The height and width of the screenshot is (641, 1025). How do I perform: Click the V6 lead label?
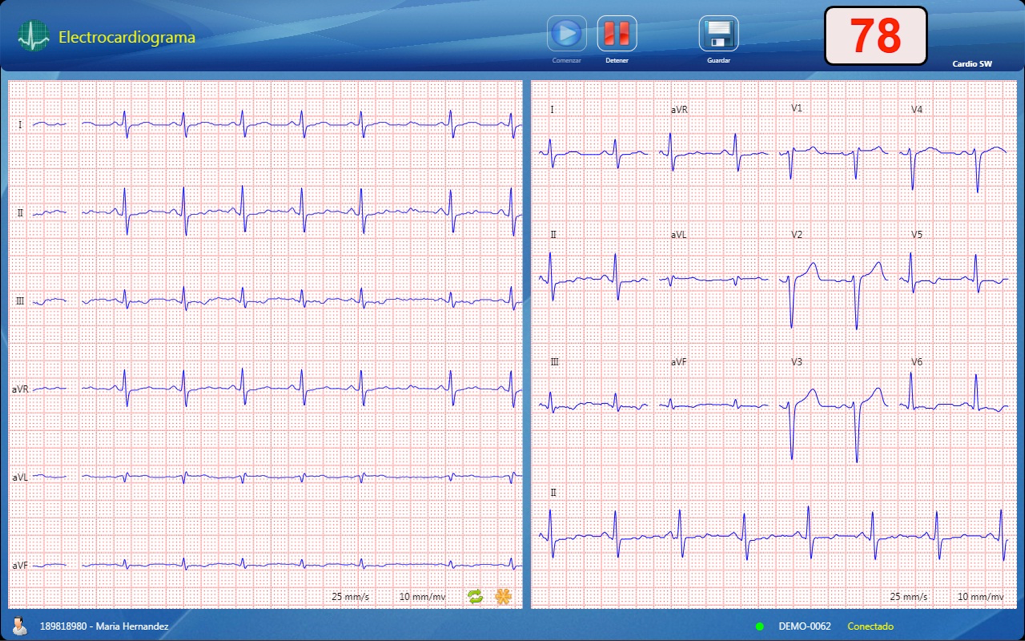click(917, 362)
